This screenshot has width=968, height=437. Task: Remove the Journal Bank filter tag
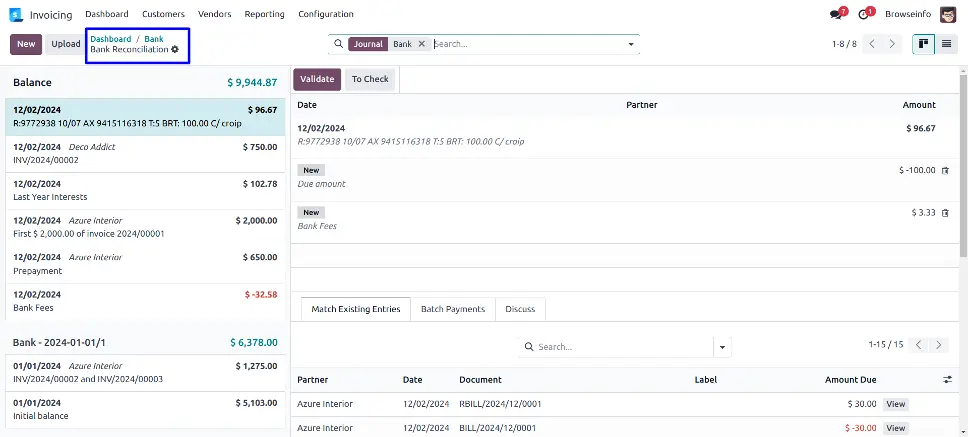click(x=421, y=44)
